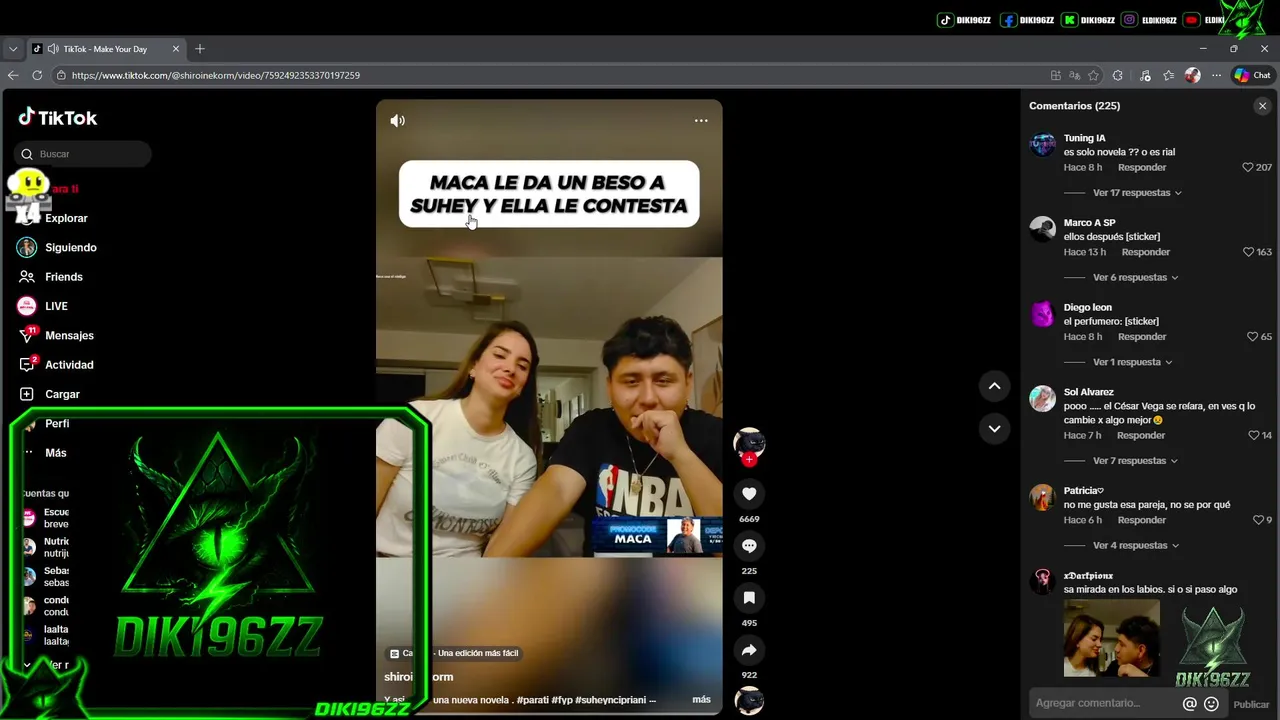This screenshot has width=1280, height=720.
Task: Expand Ver 7 respuestas
Action: pos(1135,461)
